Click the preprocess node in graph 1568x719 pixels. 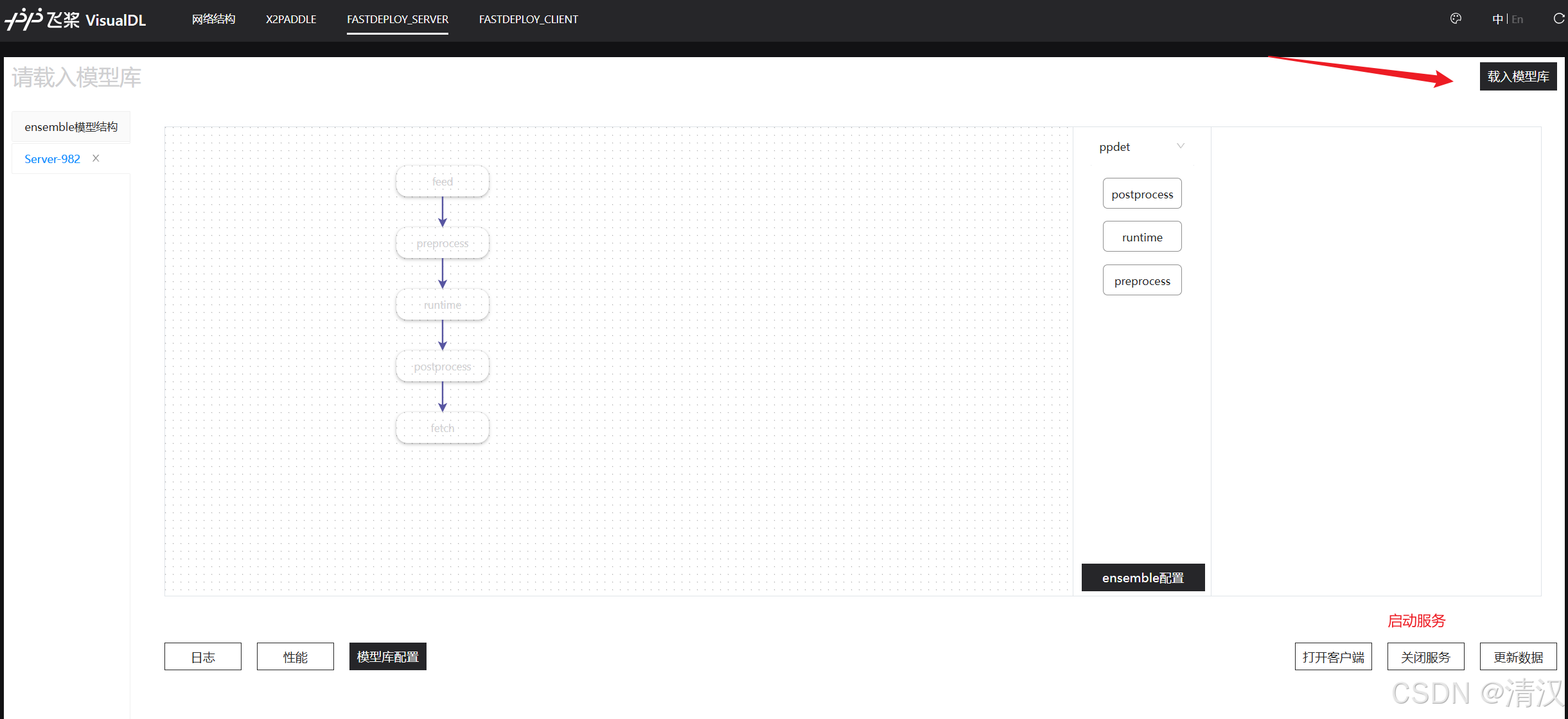[443, 243]
